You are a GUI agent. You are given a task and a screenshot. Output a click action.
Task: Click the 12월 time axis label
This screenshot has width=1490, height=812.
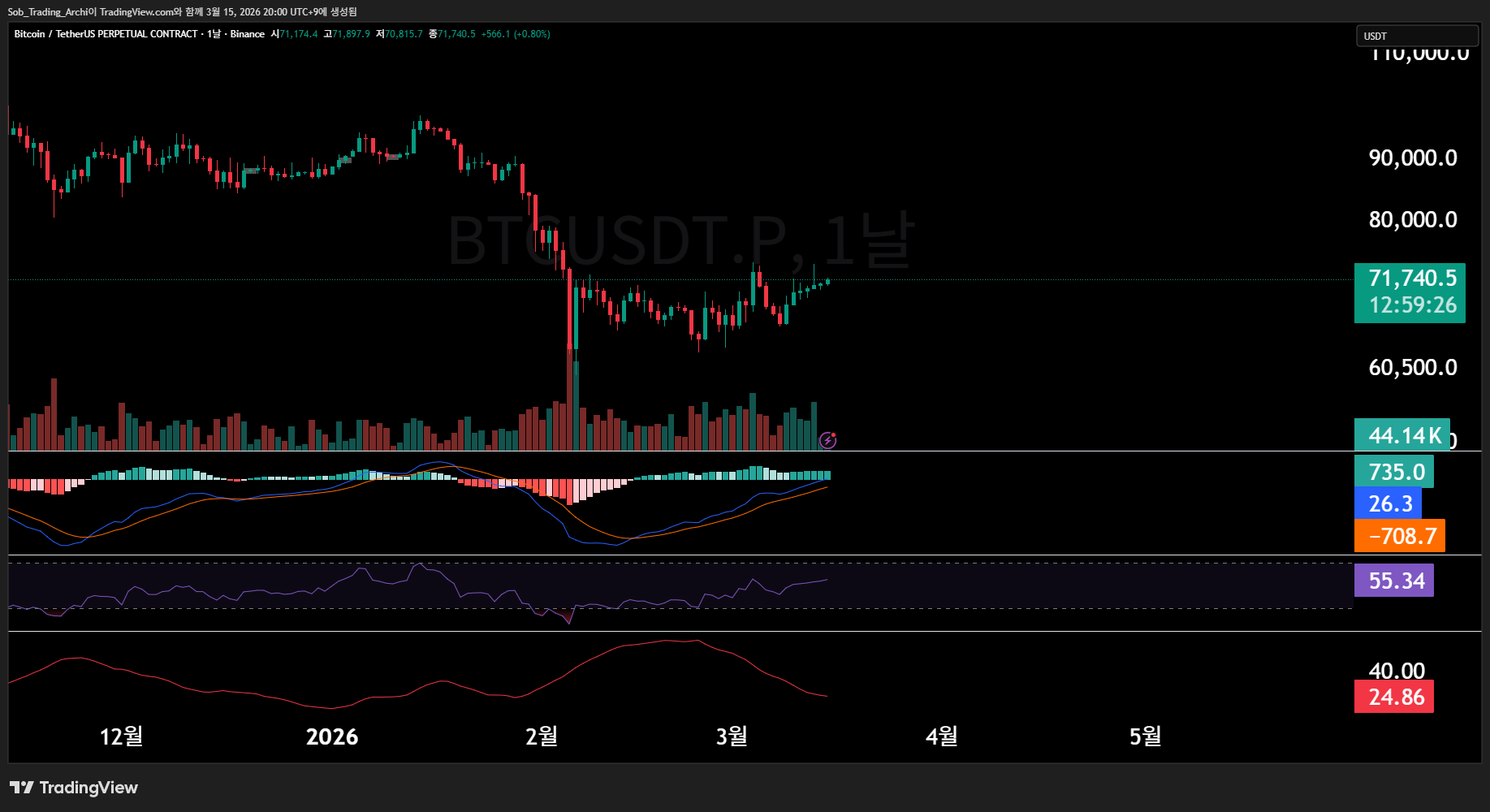point(121,736)
